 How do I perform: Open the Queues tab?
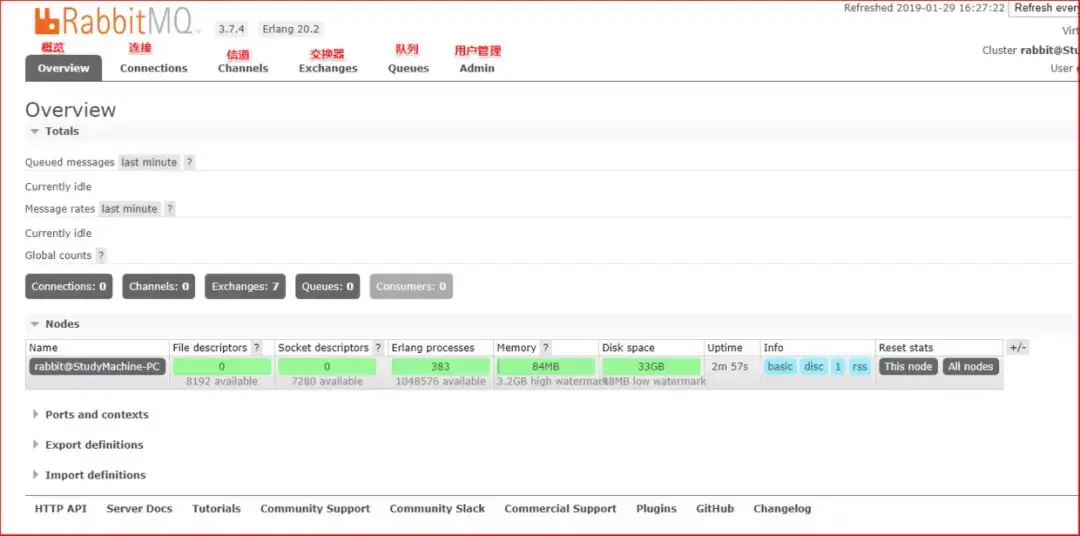click(408, 68)
